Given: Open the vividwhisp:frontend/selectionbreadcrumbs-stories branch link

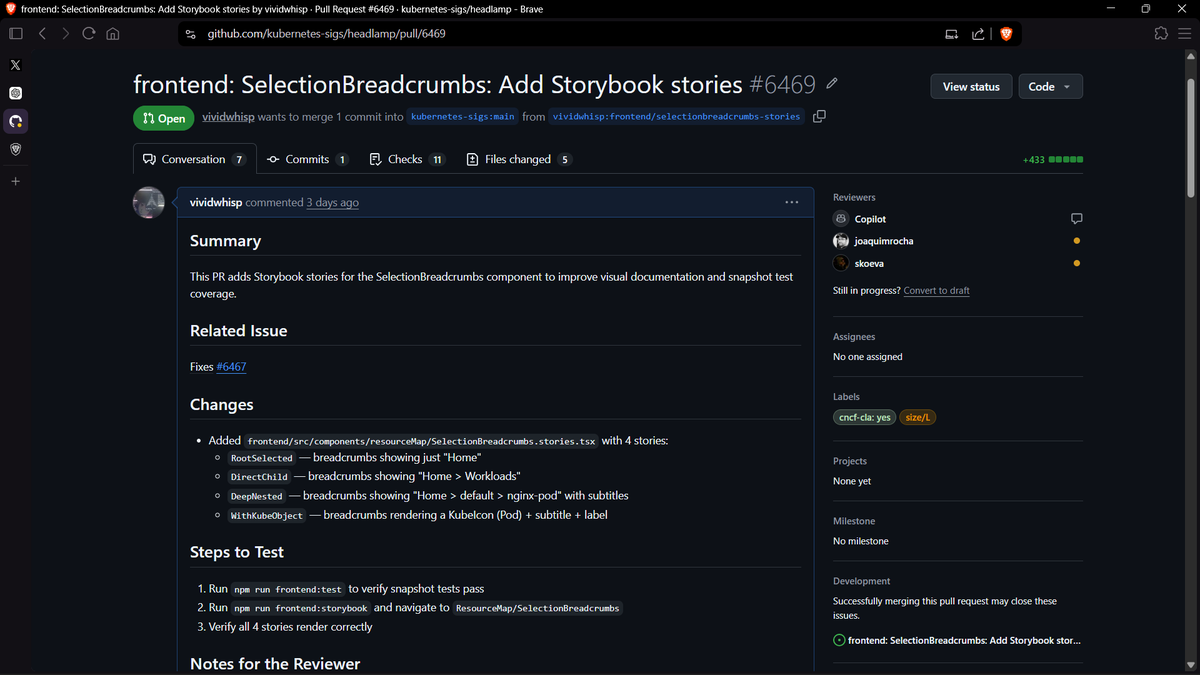Looking at the screenshot, I should (677, 116).
